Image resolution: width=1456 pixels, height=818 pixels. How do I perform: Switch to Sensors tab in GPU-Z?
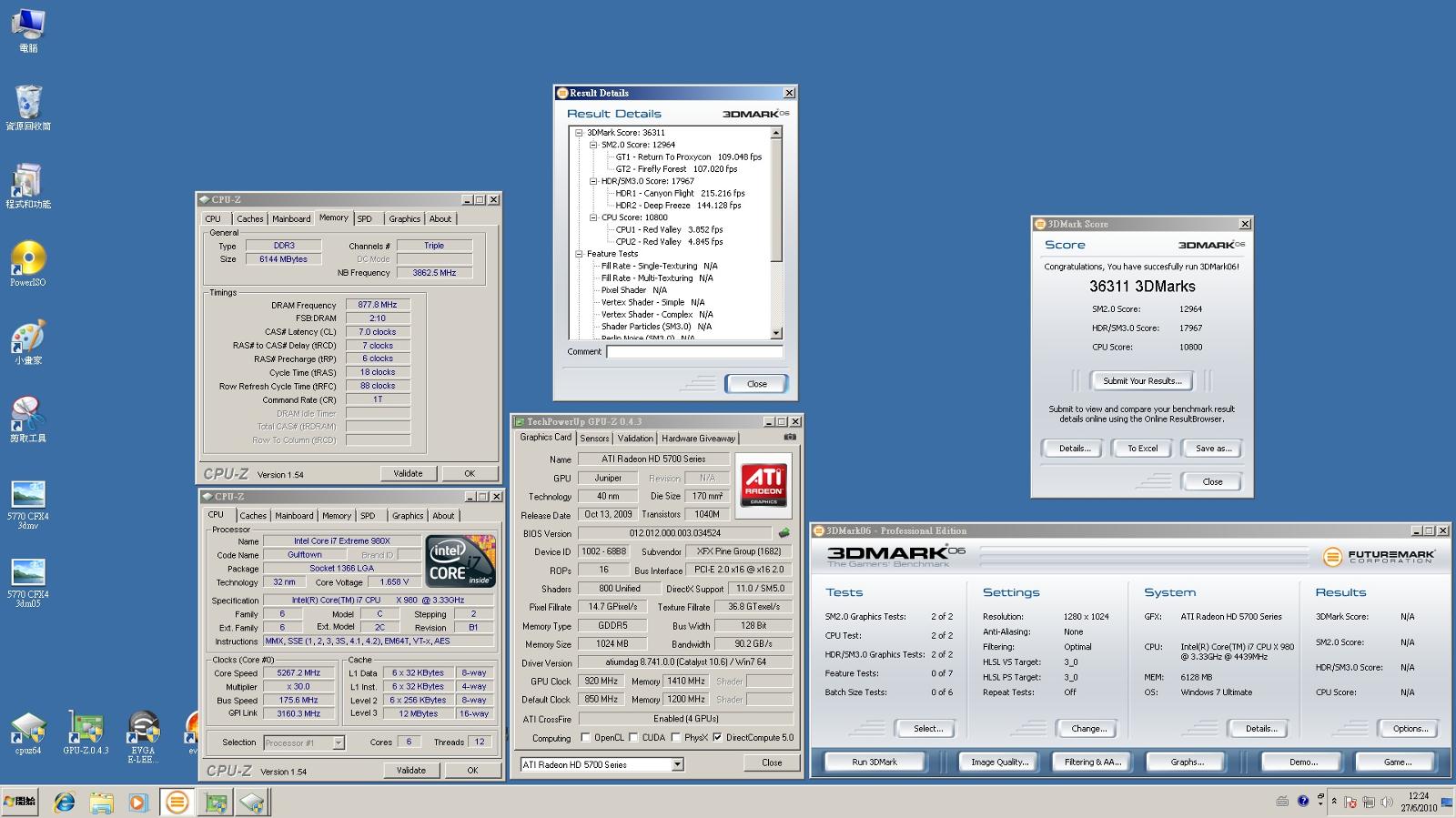pos(594,438)
